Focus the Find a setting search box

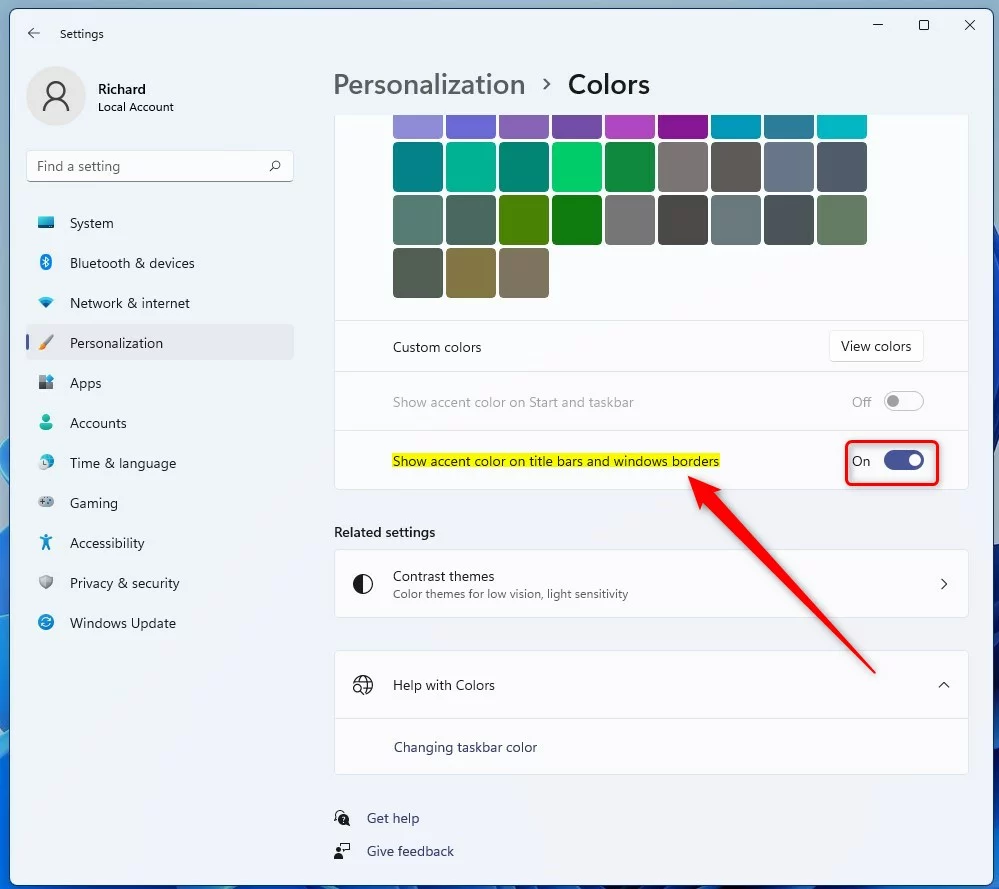point(160,166)
